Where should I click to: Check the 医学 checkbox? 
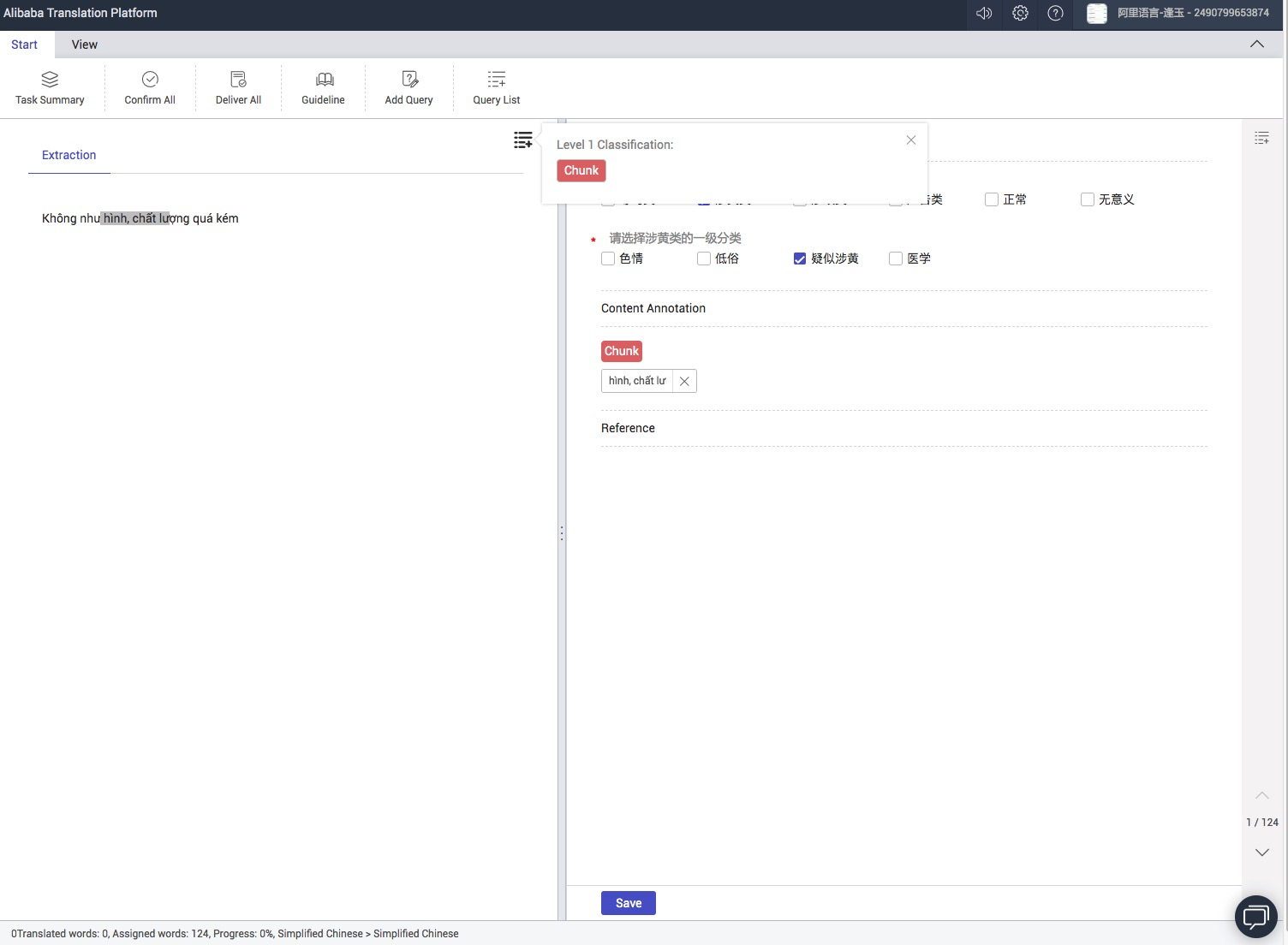pyautogui.click(x=896, y=259)
